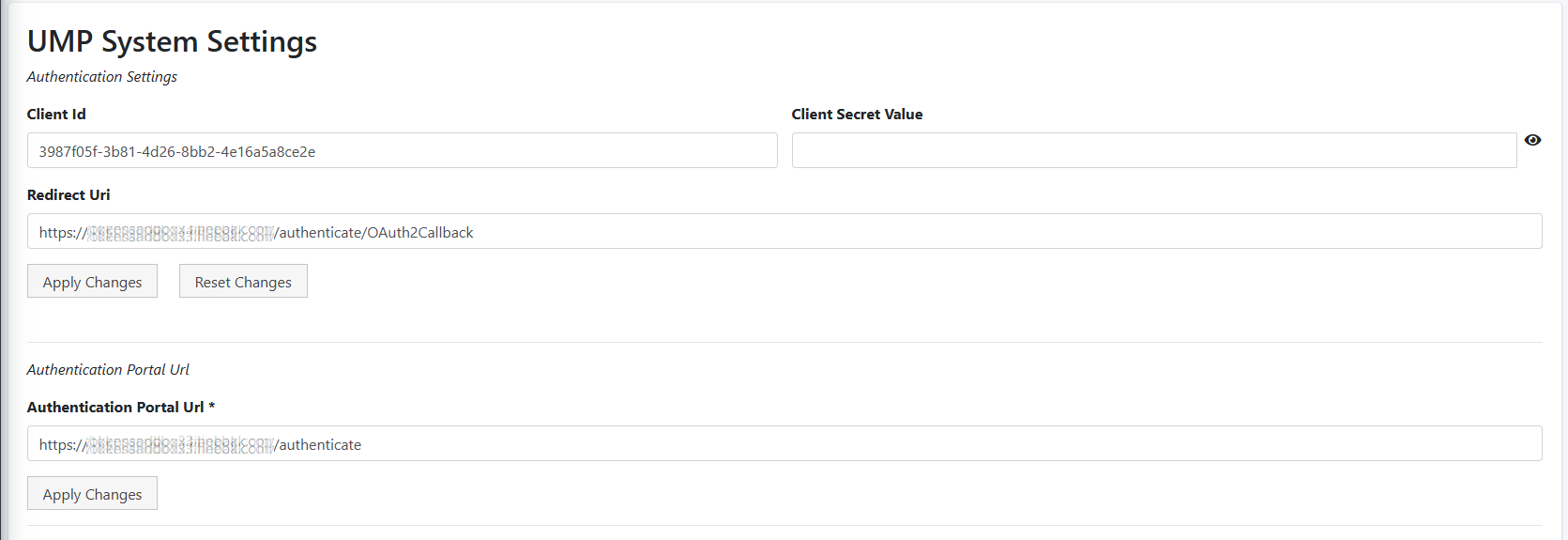This screenshot has width=1568, height=540.
Task: Click the Client Id label
Action: (x=56, y=115)
